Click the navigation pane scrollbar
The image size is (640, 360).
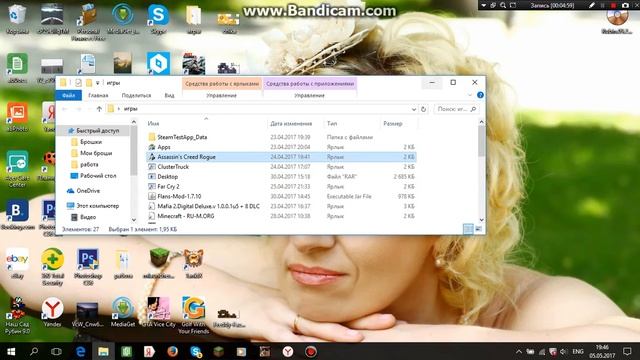tap(134, 149)
